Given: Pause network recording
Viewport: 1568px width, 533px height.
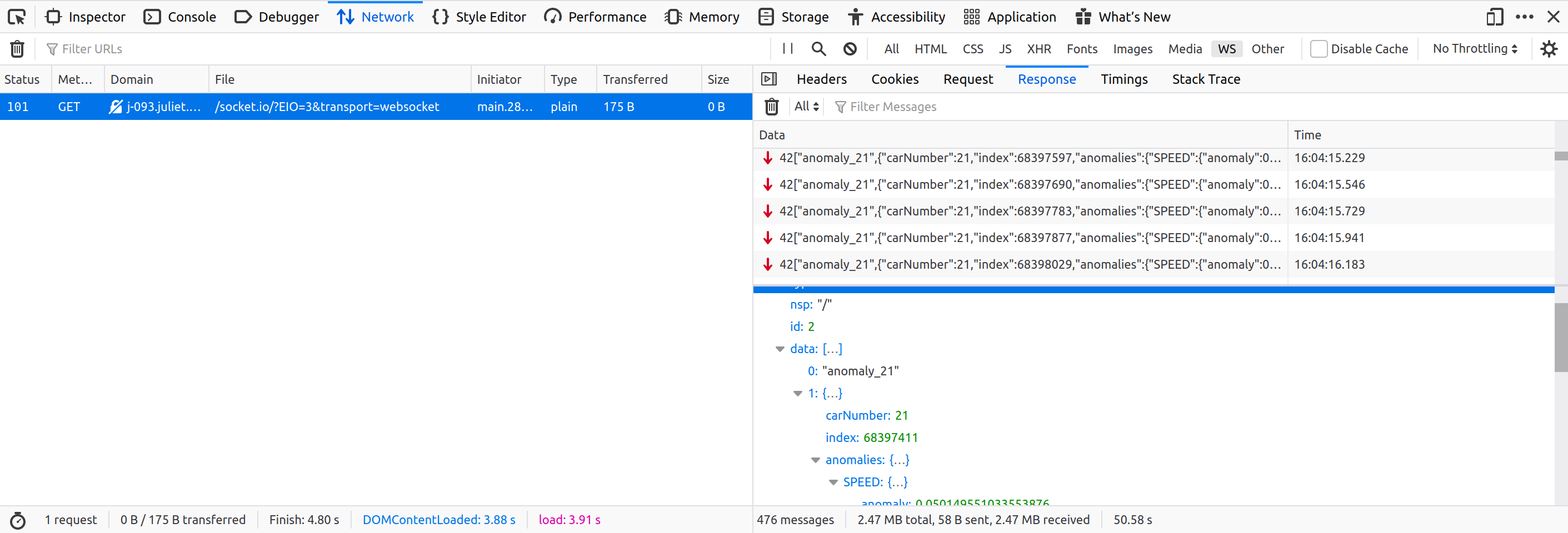Looking at the screenshot, I should 788,49.
